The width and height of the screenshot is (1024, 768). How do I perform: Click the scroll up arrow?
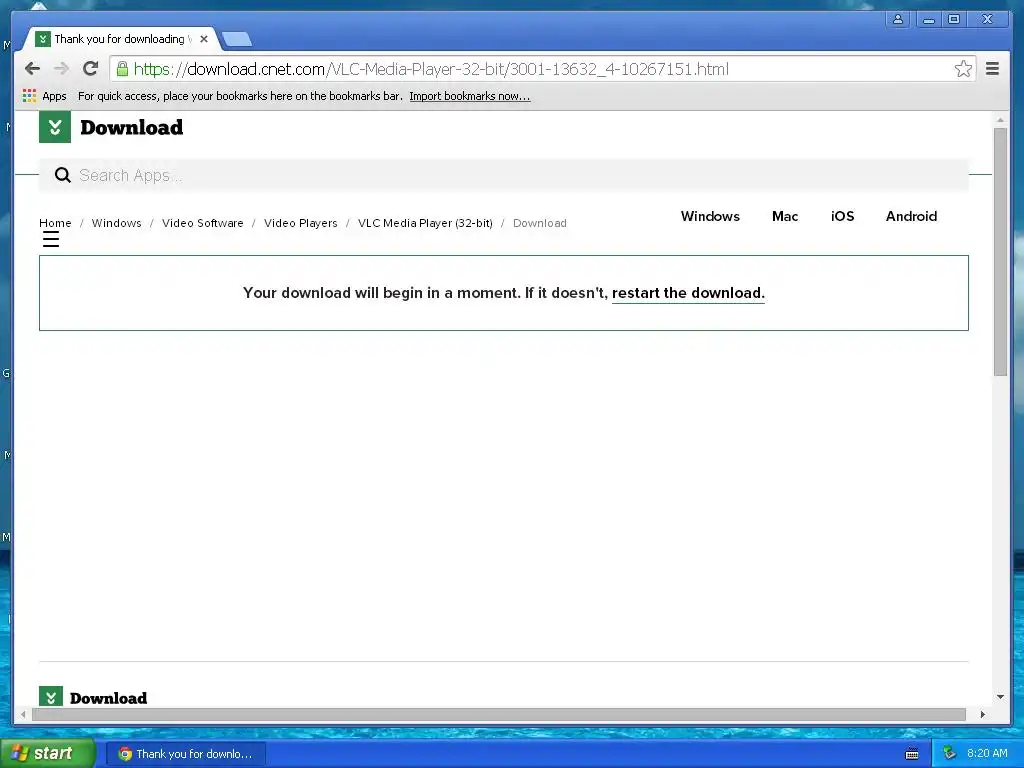coord(1000,120)
